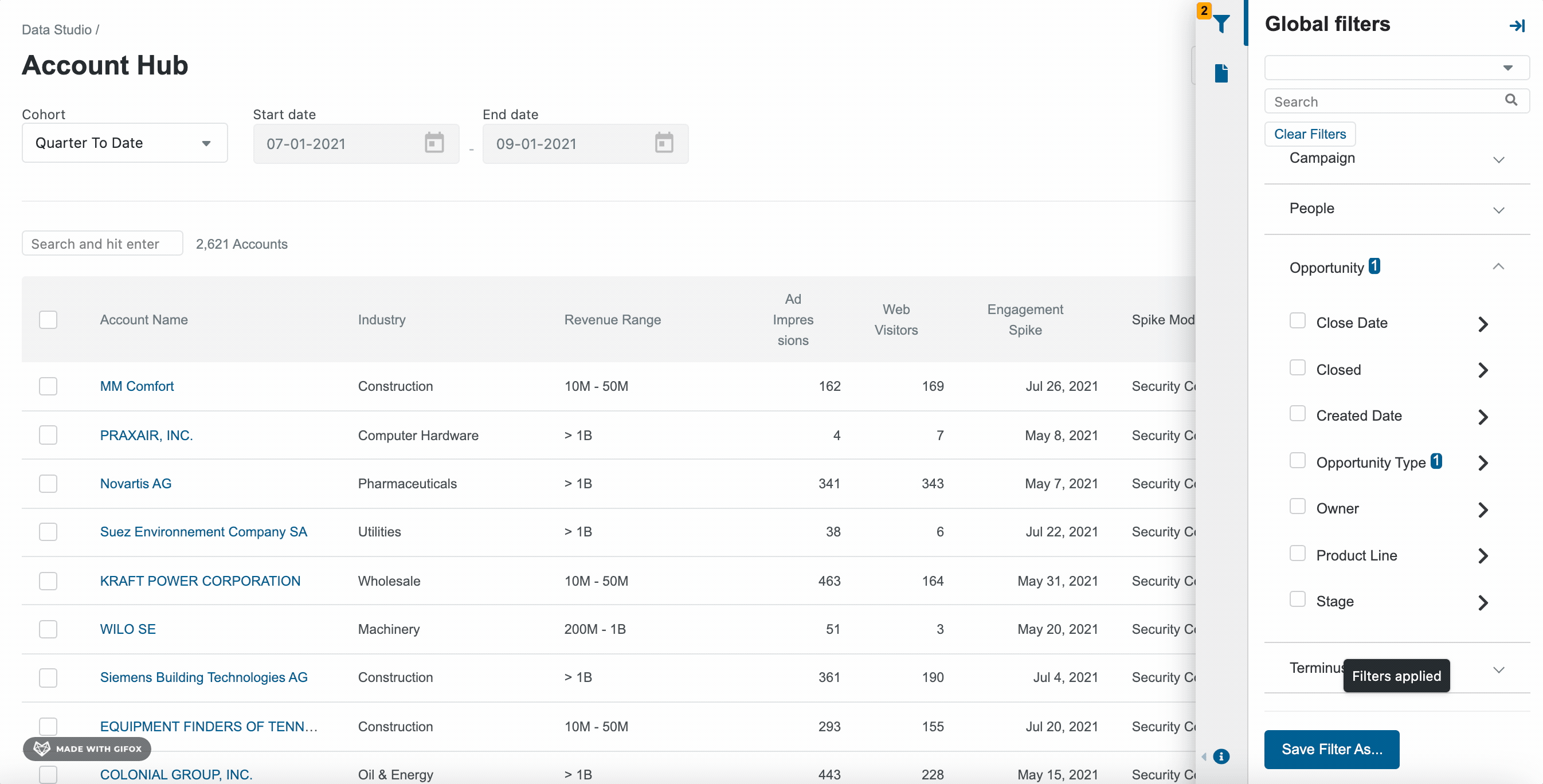The width and height of the screenshot is (1543, 784).
Task: Open Close Date filter arrow
Action: click(x=1482, y=324)
